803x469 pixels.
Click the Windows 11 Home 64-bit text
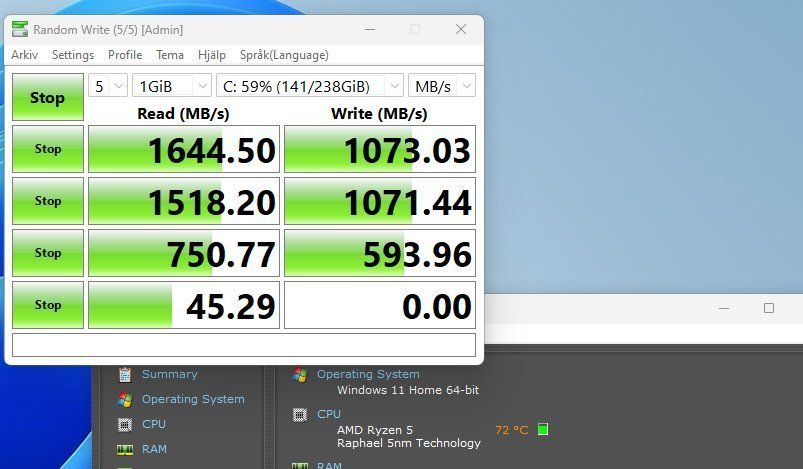[408, 390]
